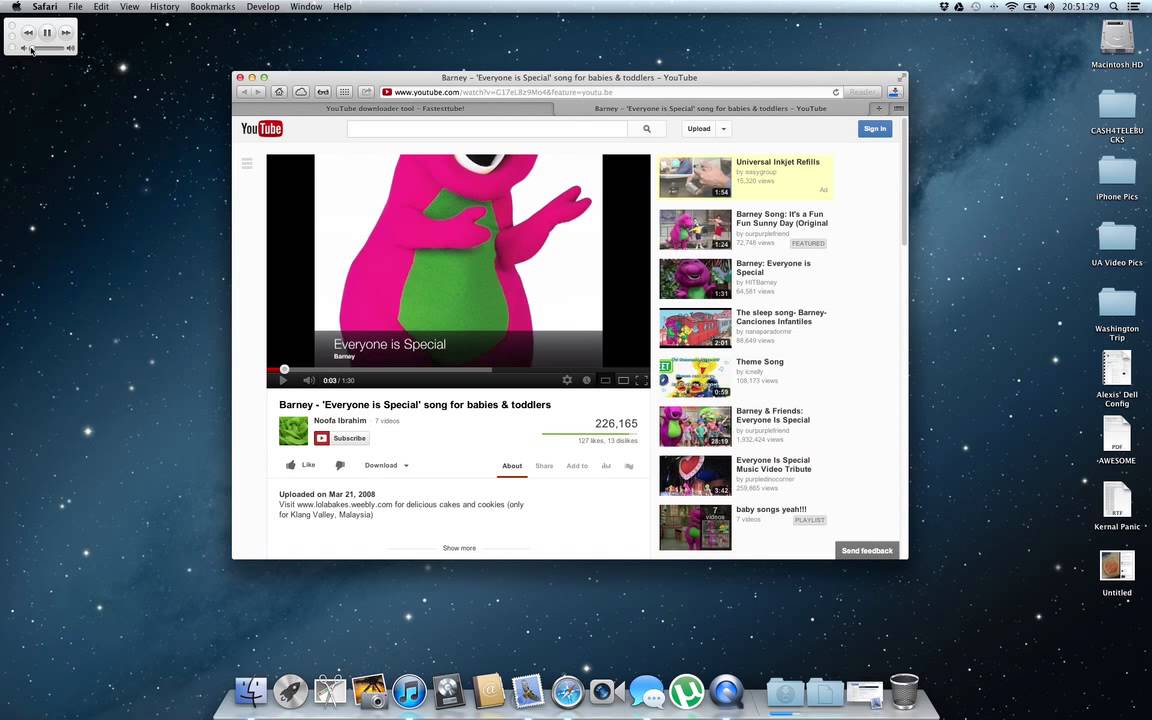Click the report flag icon
Screen dimensions: 1152x720
629,466
